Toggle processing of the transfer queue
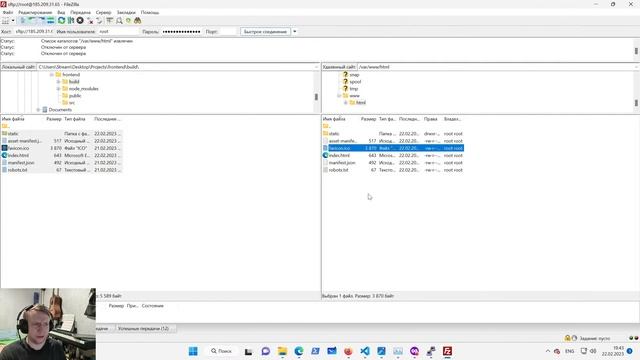 (71, 20)
